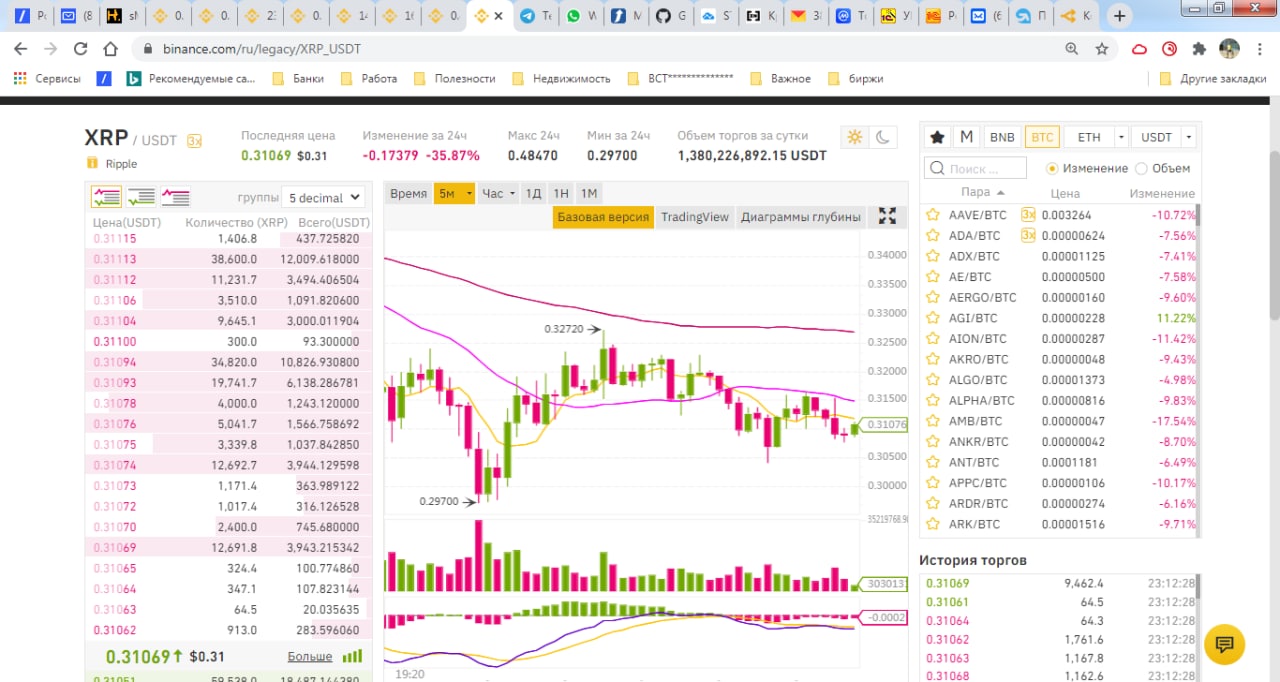Reload the Binance page

tap(81, 48)
